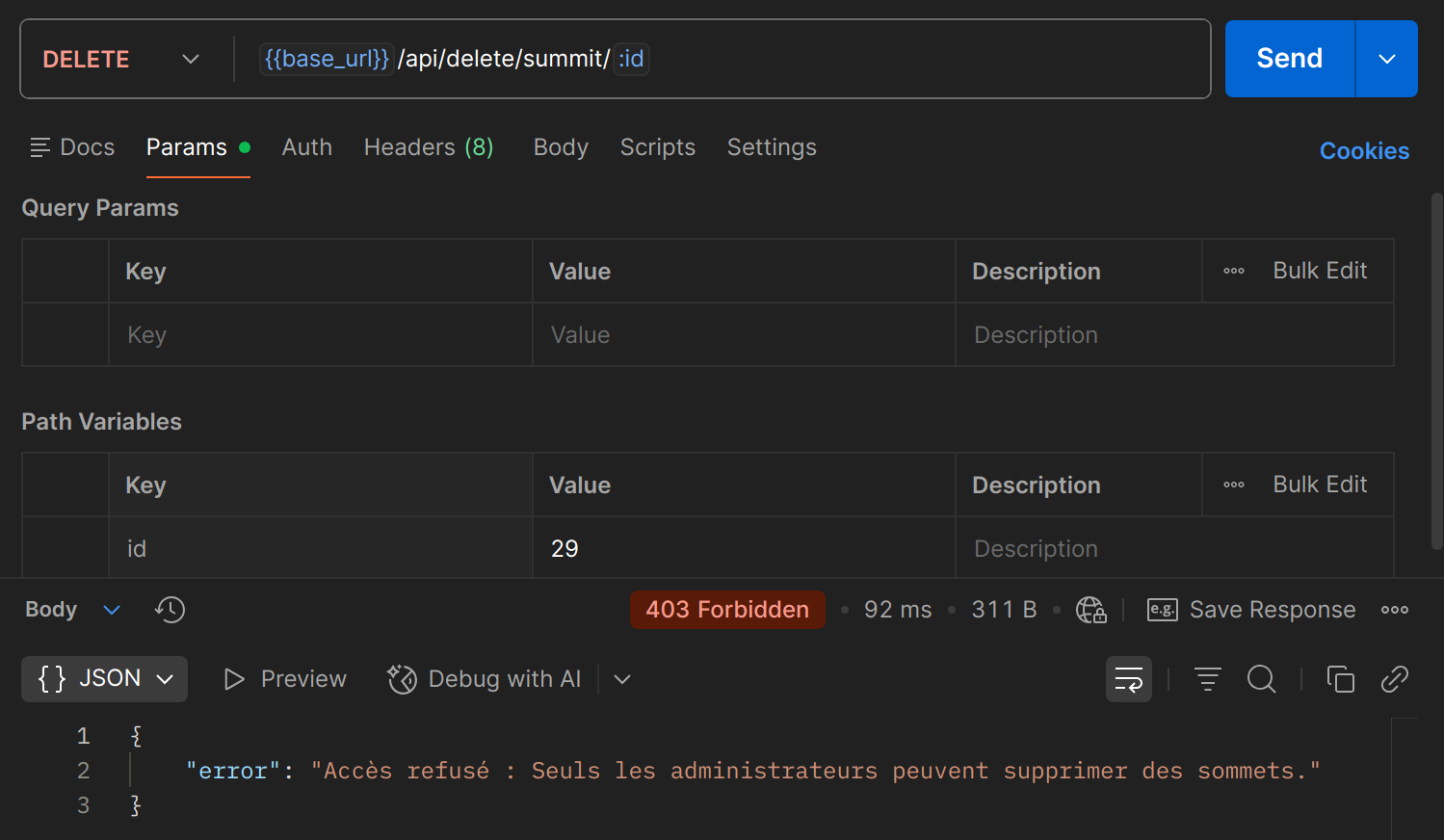Click the Query Params heading

point(100,208)
